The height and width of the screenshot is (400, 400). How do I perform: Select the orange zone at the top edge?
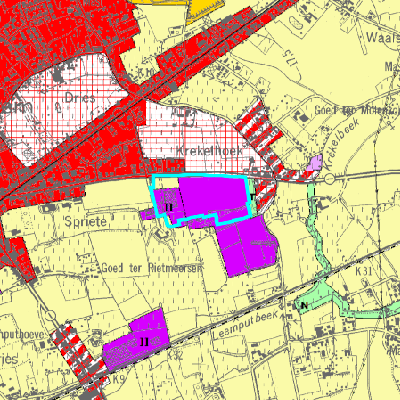tap(203, 10)
